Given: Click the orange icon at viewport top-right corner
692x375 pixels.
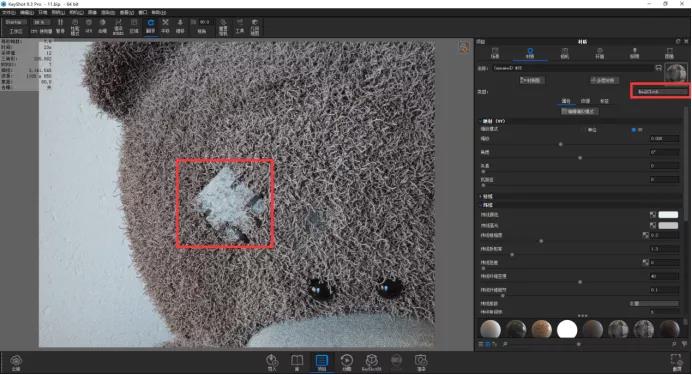Looking at the screenshot, I should click(x=464, y=48).
